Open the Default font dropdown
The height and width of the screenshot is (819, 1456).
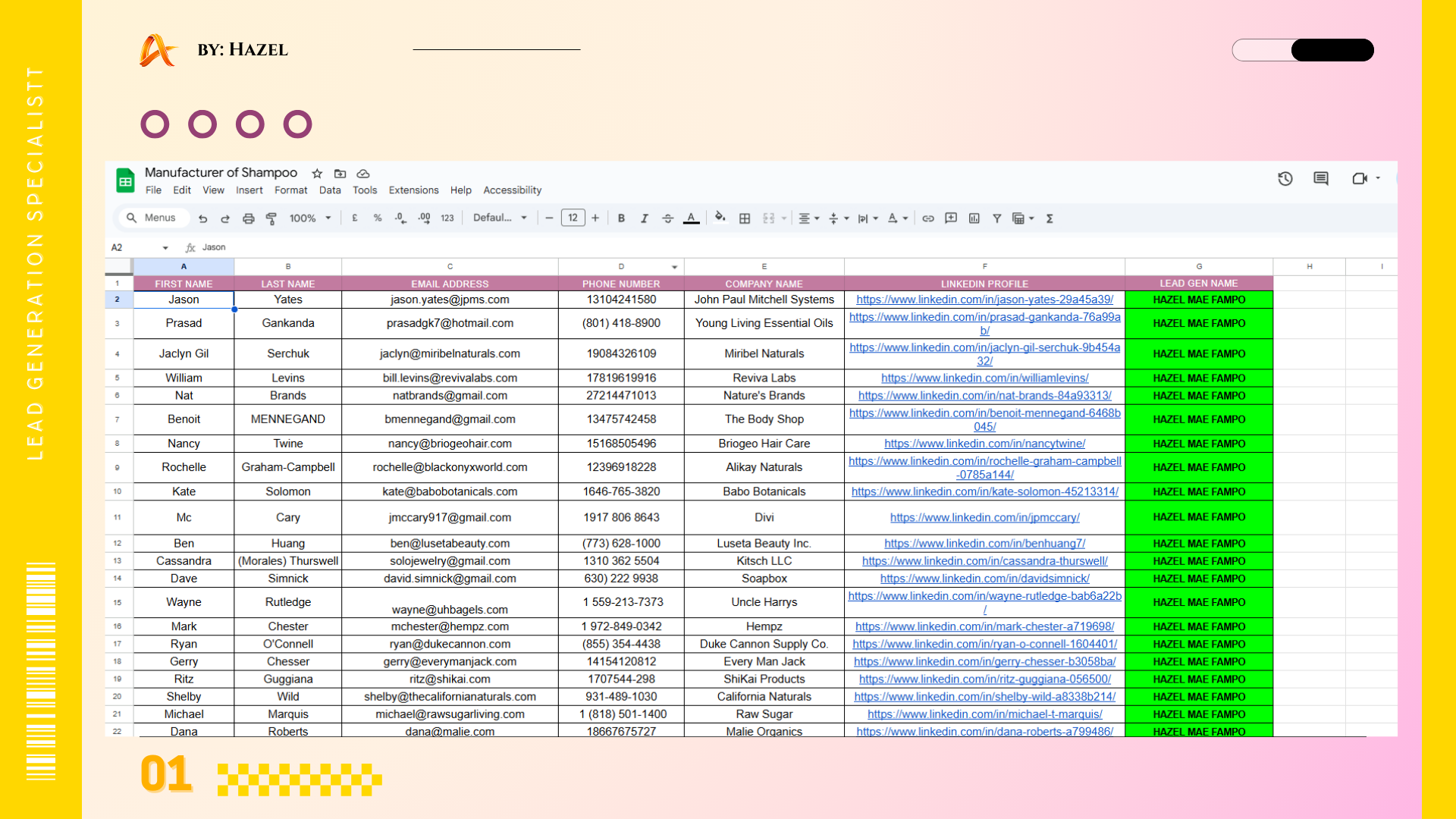point(500,218)
